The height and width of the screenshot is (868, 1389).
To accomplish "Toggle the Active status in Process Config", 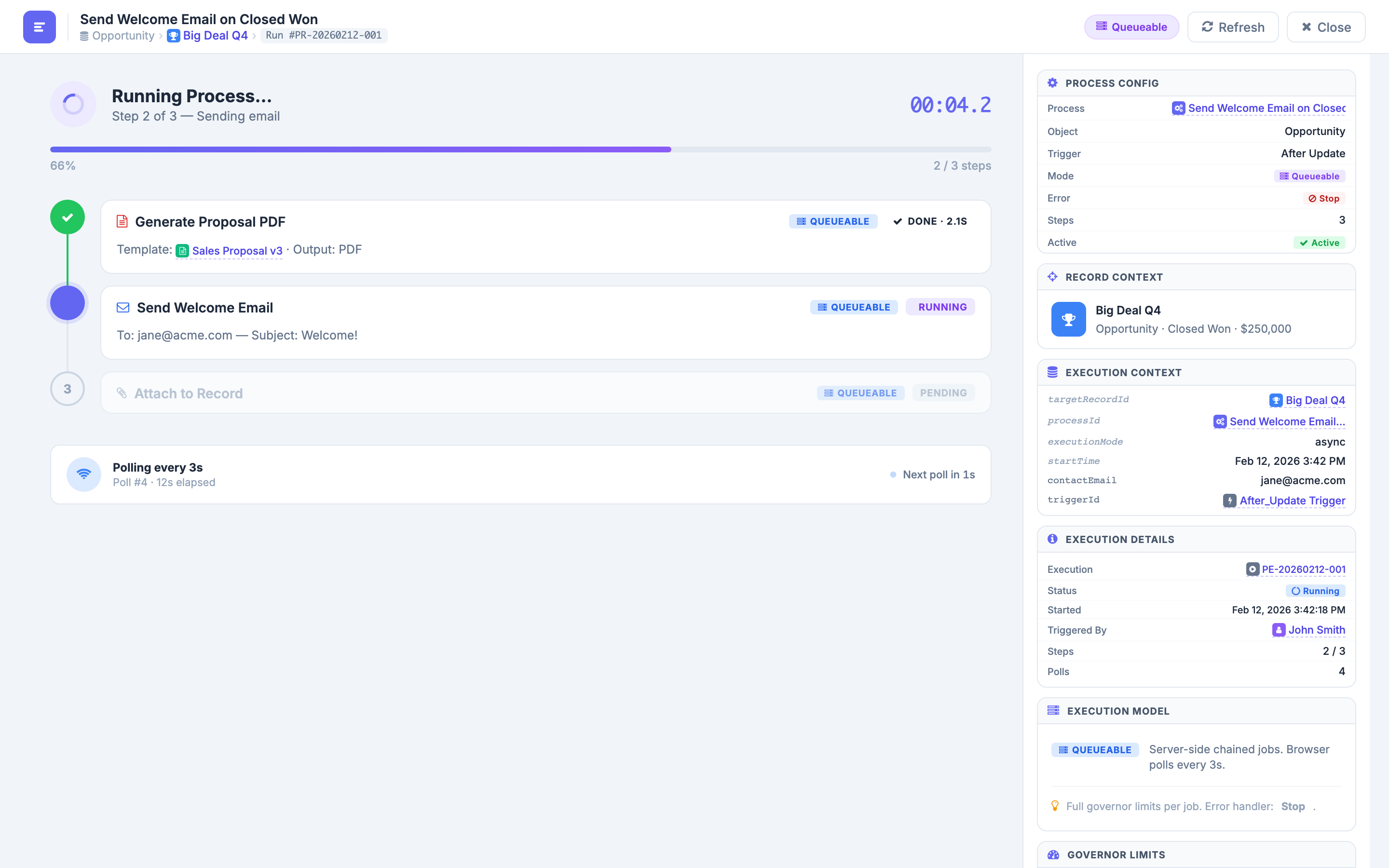I will (1319, 242).
